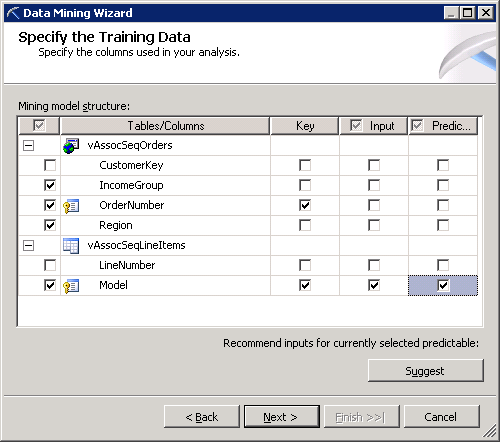Collapse the vAssocSeqLineItems table node
Screen dimensions: 500x442
[29, 245]
